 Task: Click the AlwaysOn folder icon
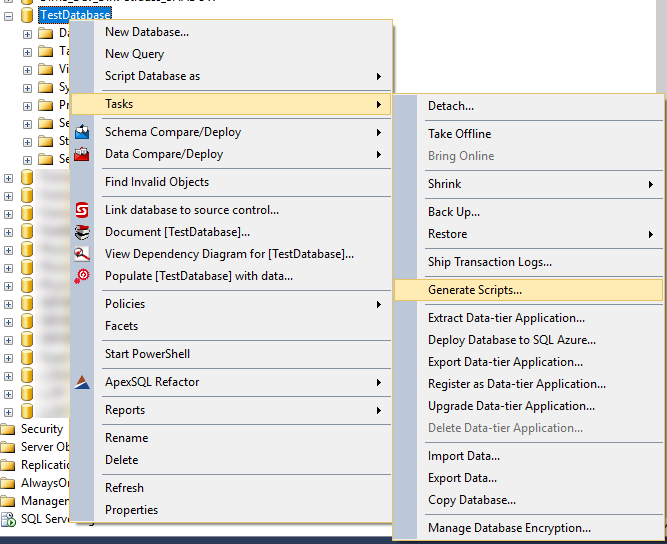pos(8,483)
